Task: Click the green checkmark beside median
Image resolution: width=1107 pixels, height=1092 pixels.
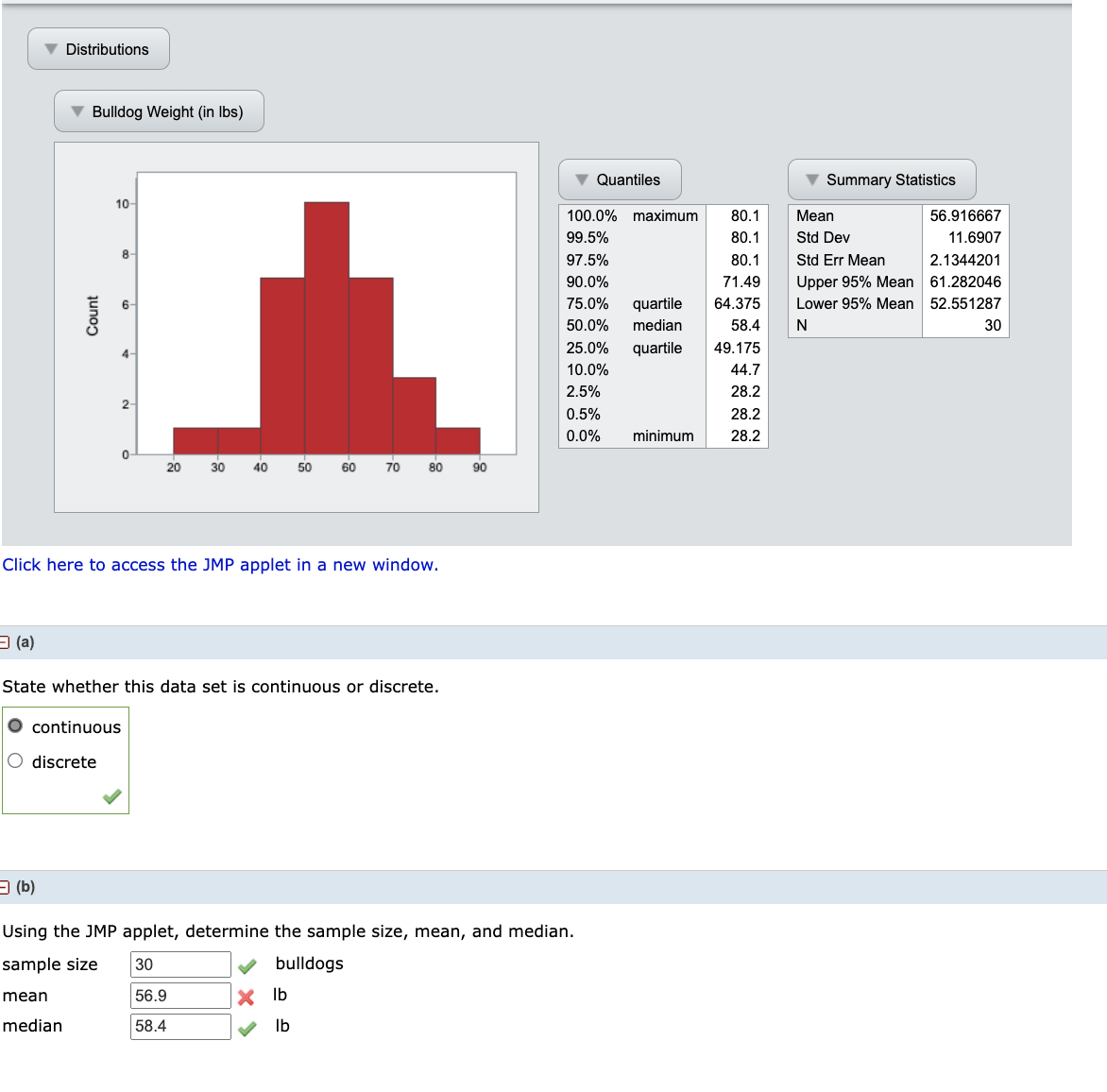Action: point(248,1027)
